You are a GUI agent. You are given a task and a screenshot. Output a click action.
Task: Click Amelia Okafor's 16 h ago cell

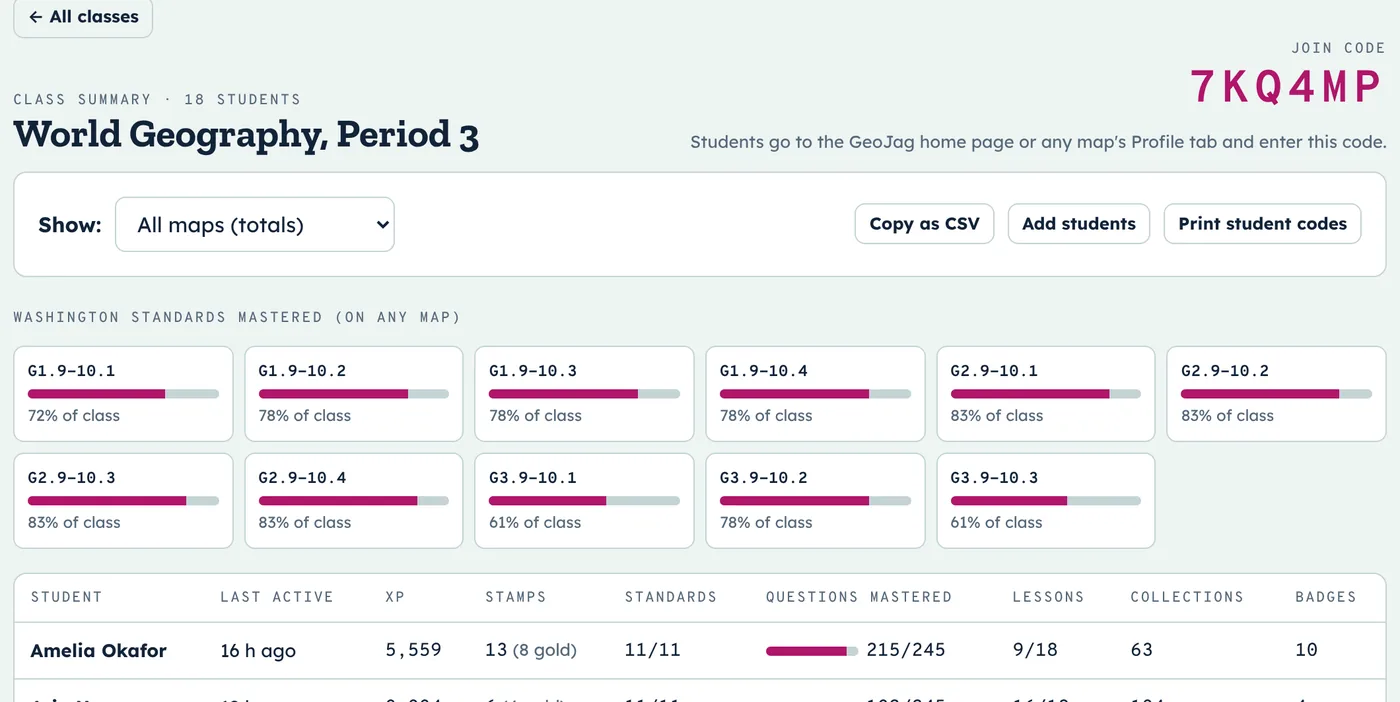point(258,650)
